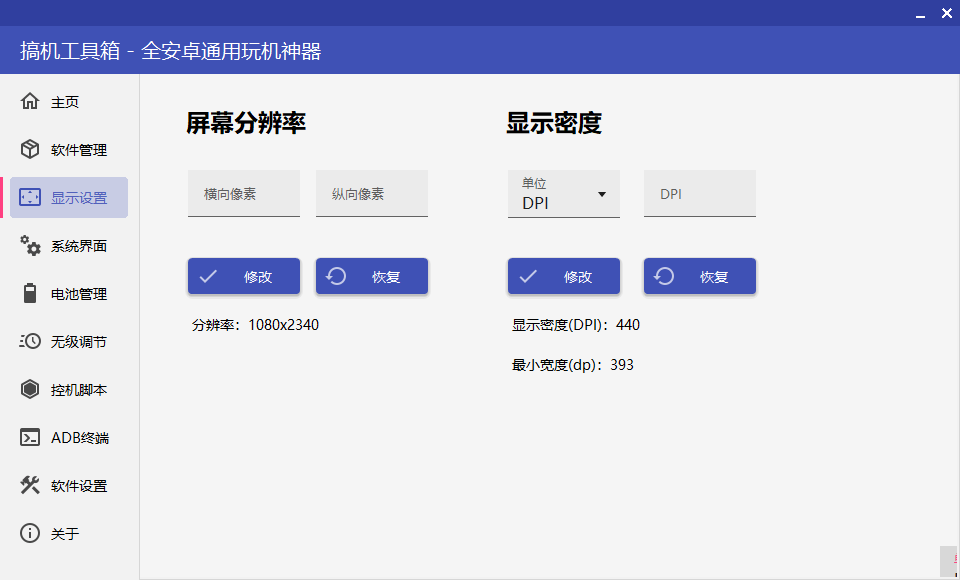Screen dimensions: 960x580
Task: Click the tools icon beside 软件设置
Action: click(29, 485)
